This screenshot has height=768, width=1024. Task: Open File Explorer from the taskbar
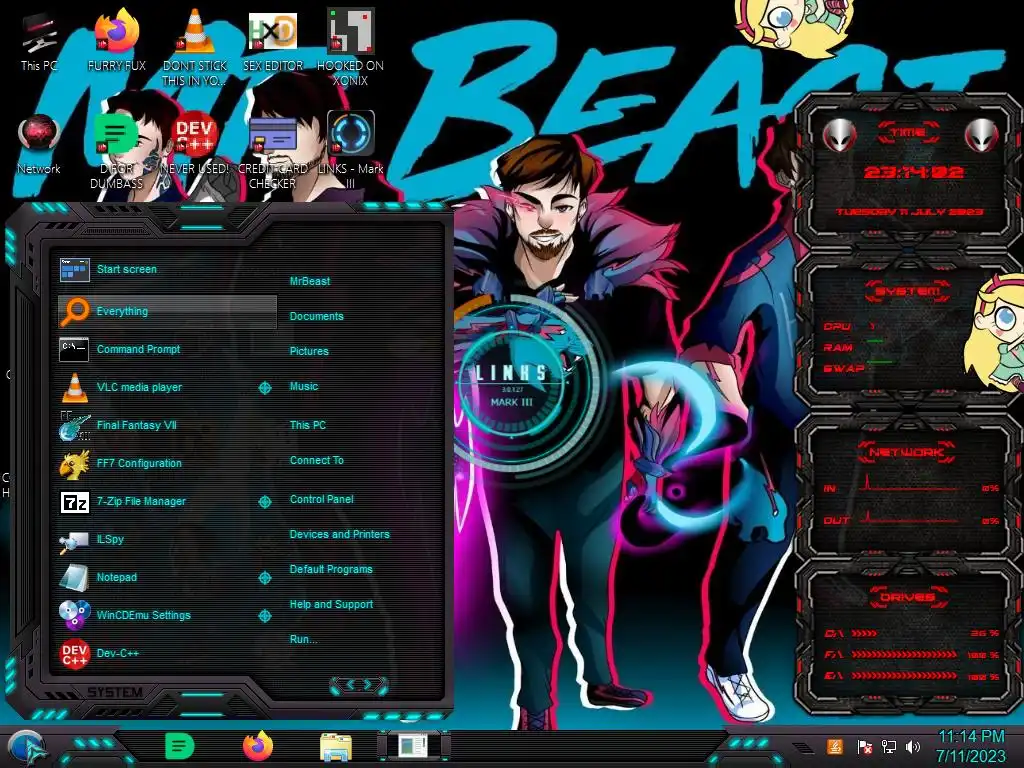point(336,747)
